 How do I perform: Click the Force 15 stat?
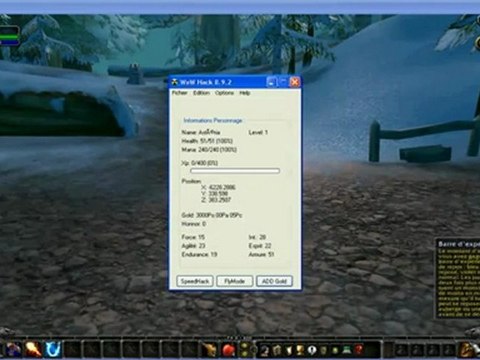point(193,237)
